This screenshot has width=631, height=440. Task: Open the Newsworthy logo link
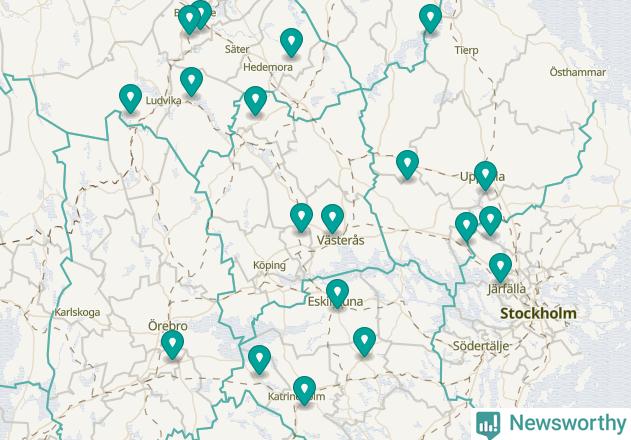click(x=551, y=424)
